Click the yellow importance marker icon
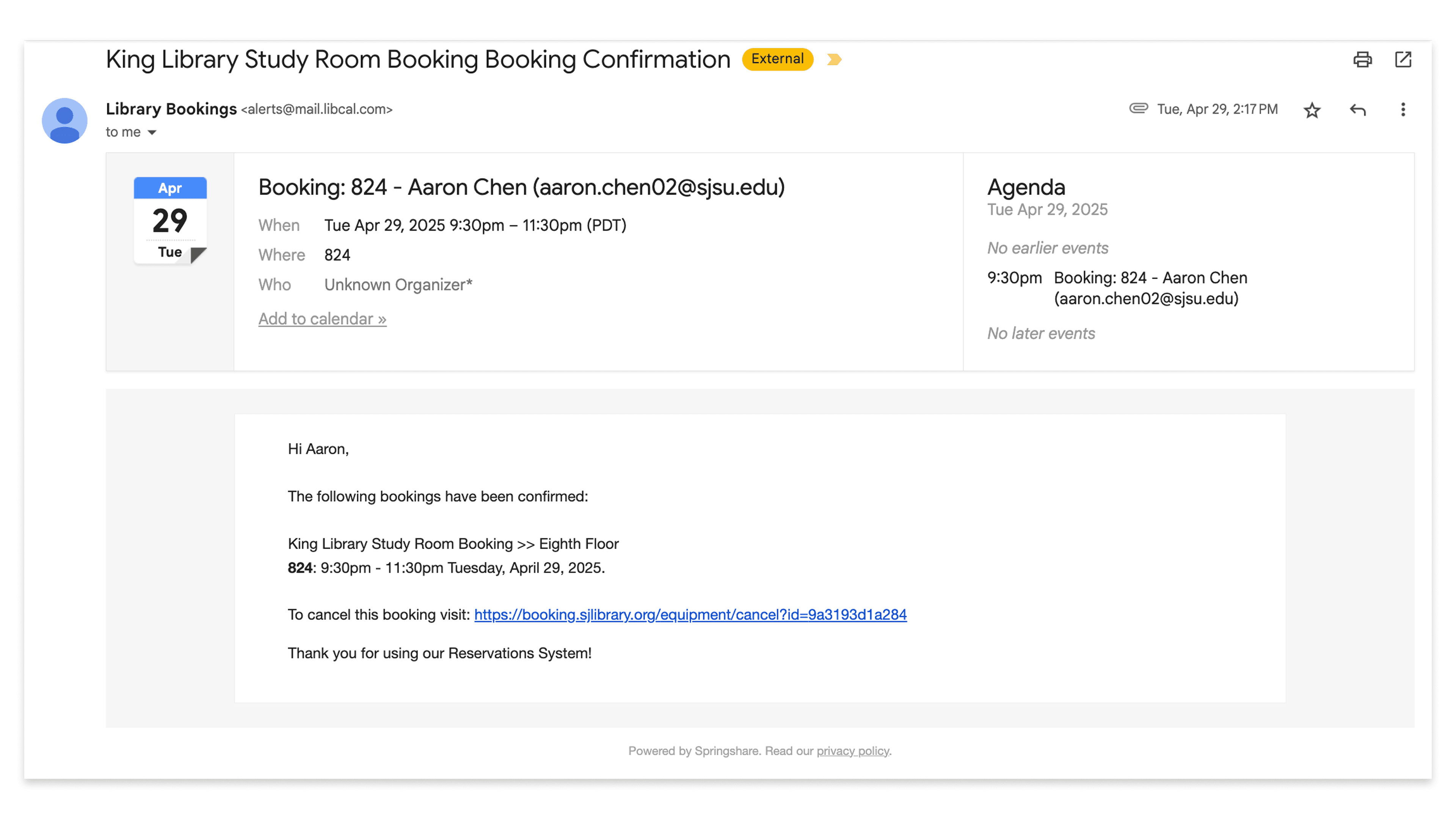 (x=834, y=60)
